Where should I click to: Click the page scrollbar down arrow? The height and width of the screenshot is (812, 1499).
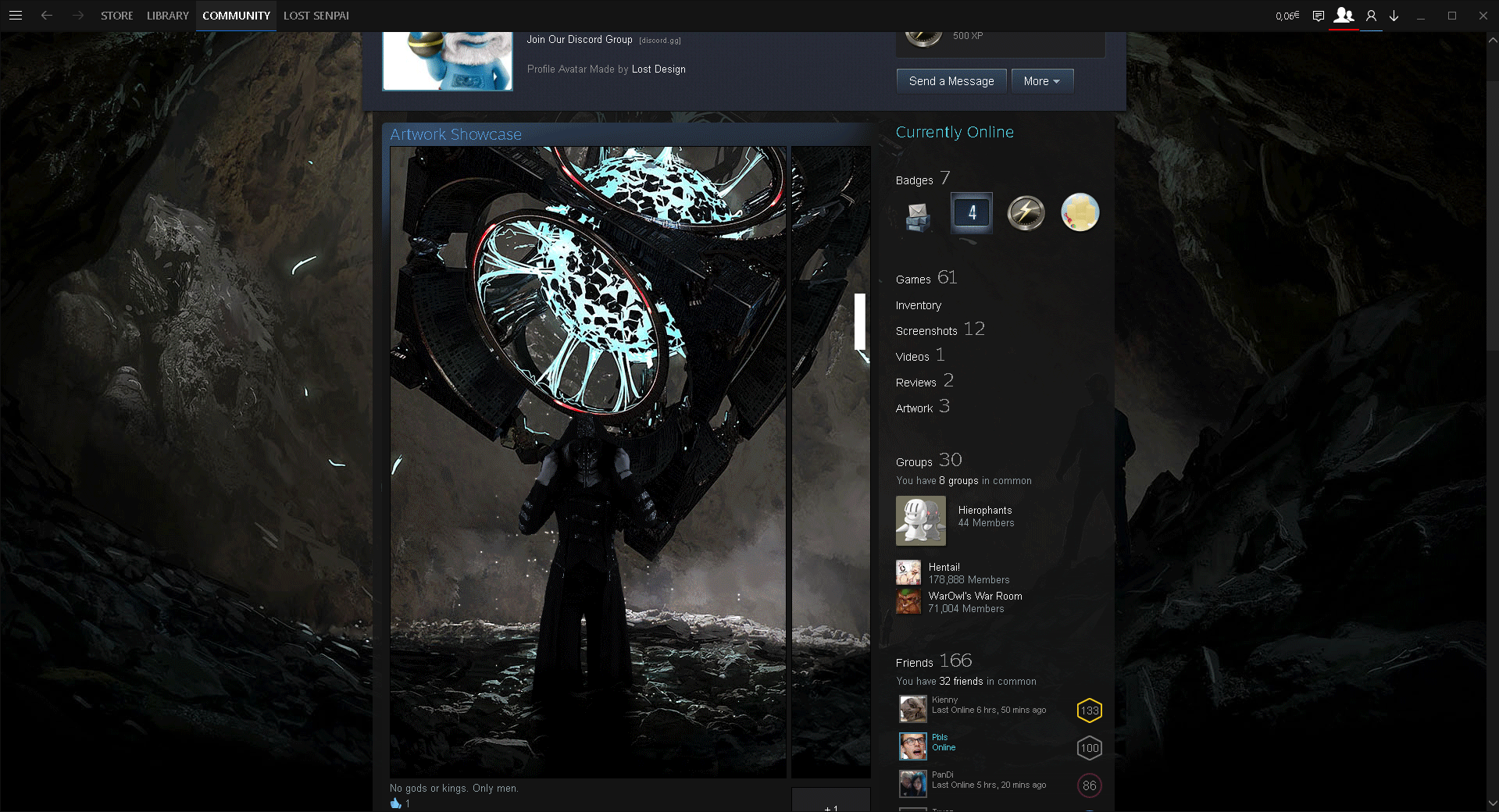[1493, 803]
